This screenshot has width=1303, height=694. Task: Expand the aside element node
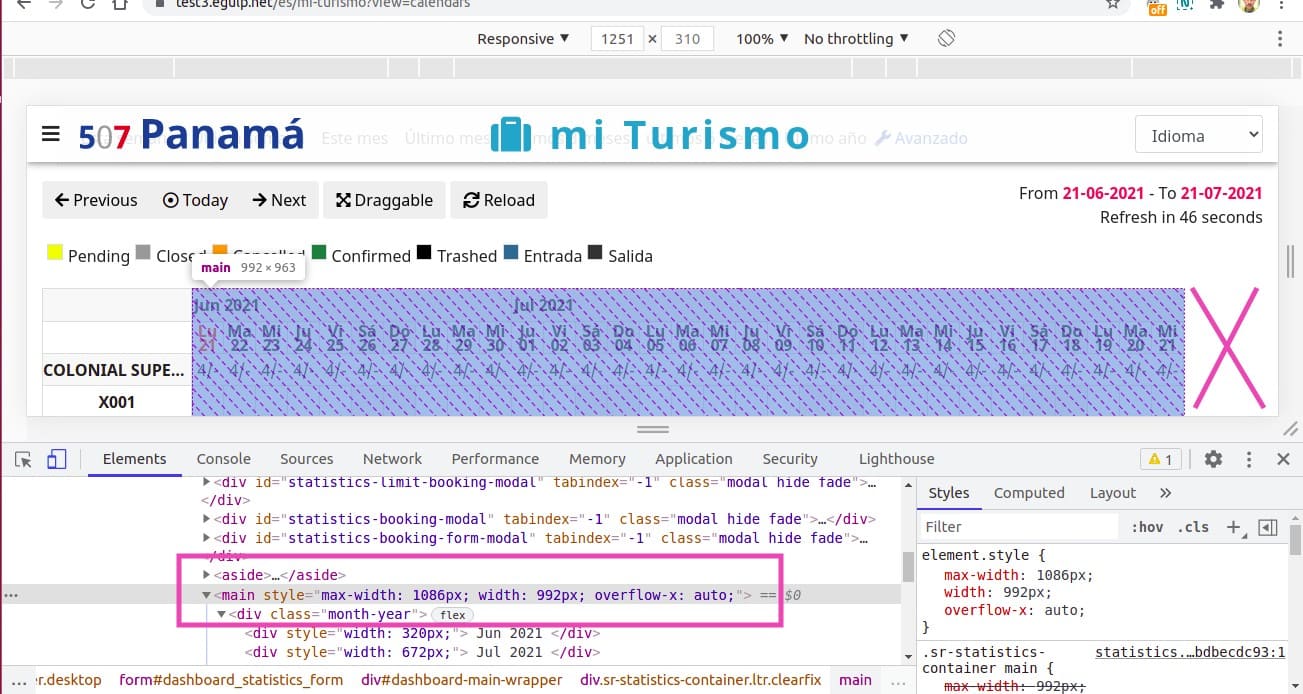pyautogui.click(x=207, y=575)
